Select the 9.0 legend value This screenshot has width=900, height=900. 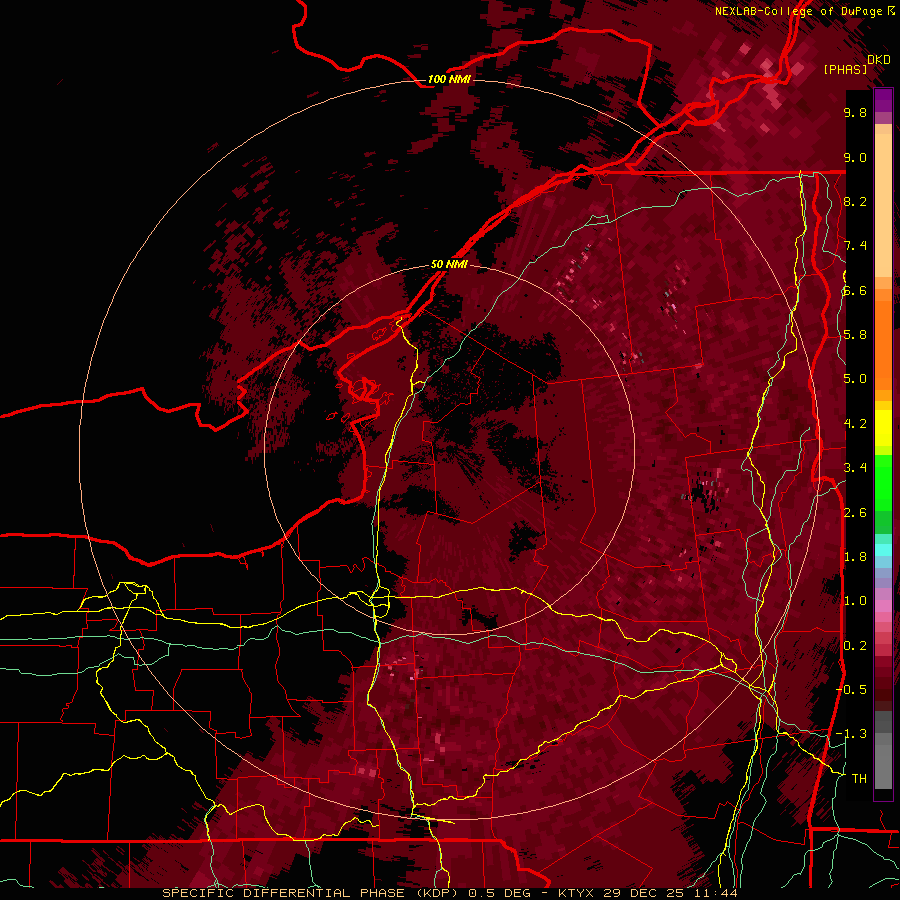[x=855, y=158]
